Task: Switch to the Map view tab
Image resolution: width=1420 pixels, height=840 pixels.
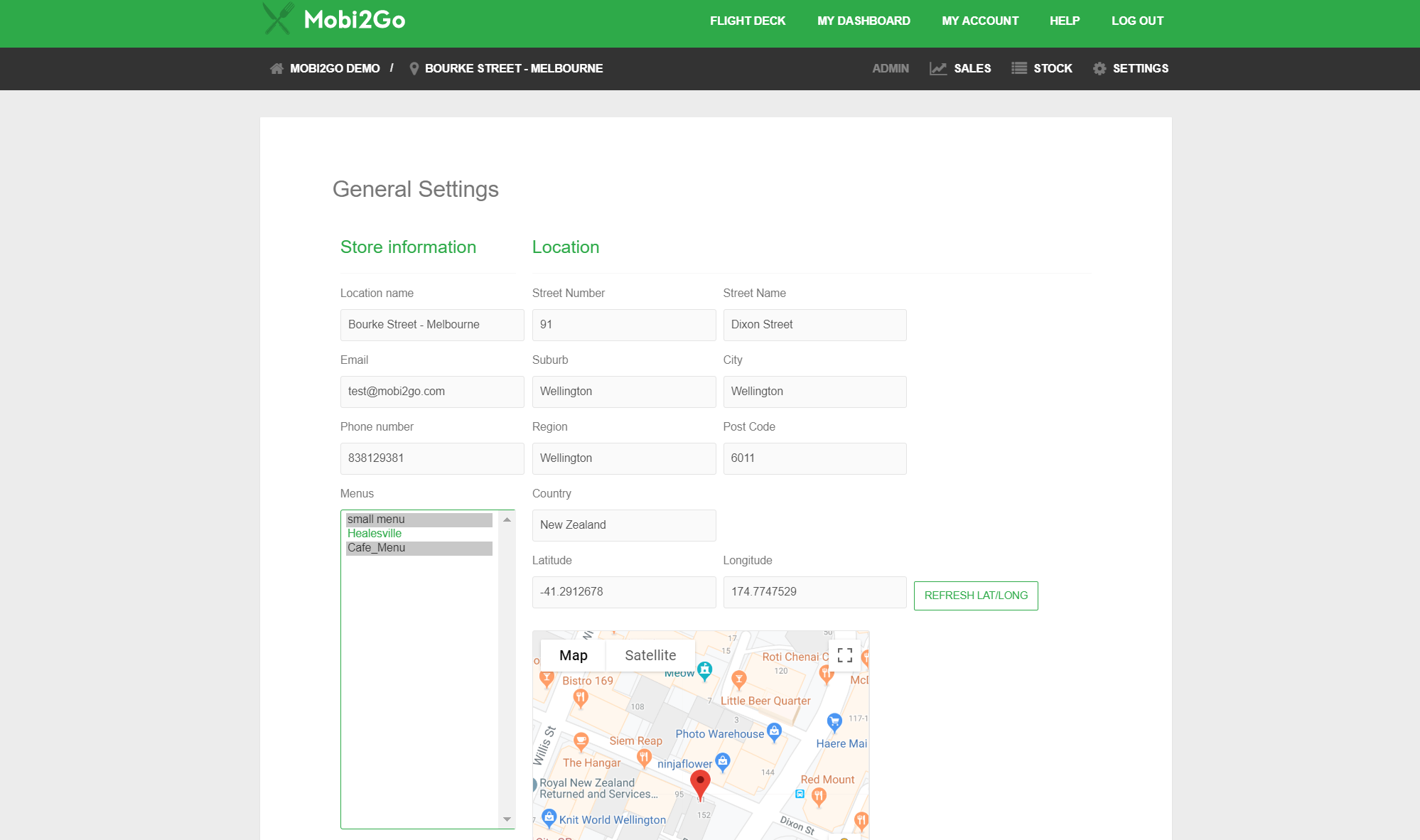Action: point(573,655)
